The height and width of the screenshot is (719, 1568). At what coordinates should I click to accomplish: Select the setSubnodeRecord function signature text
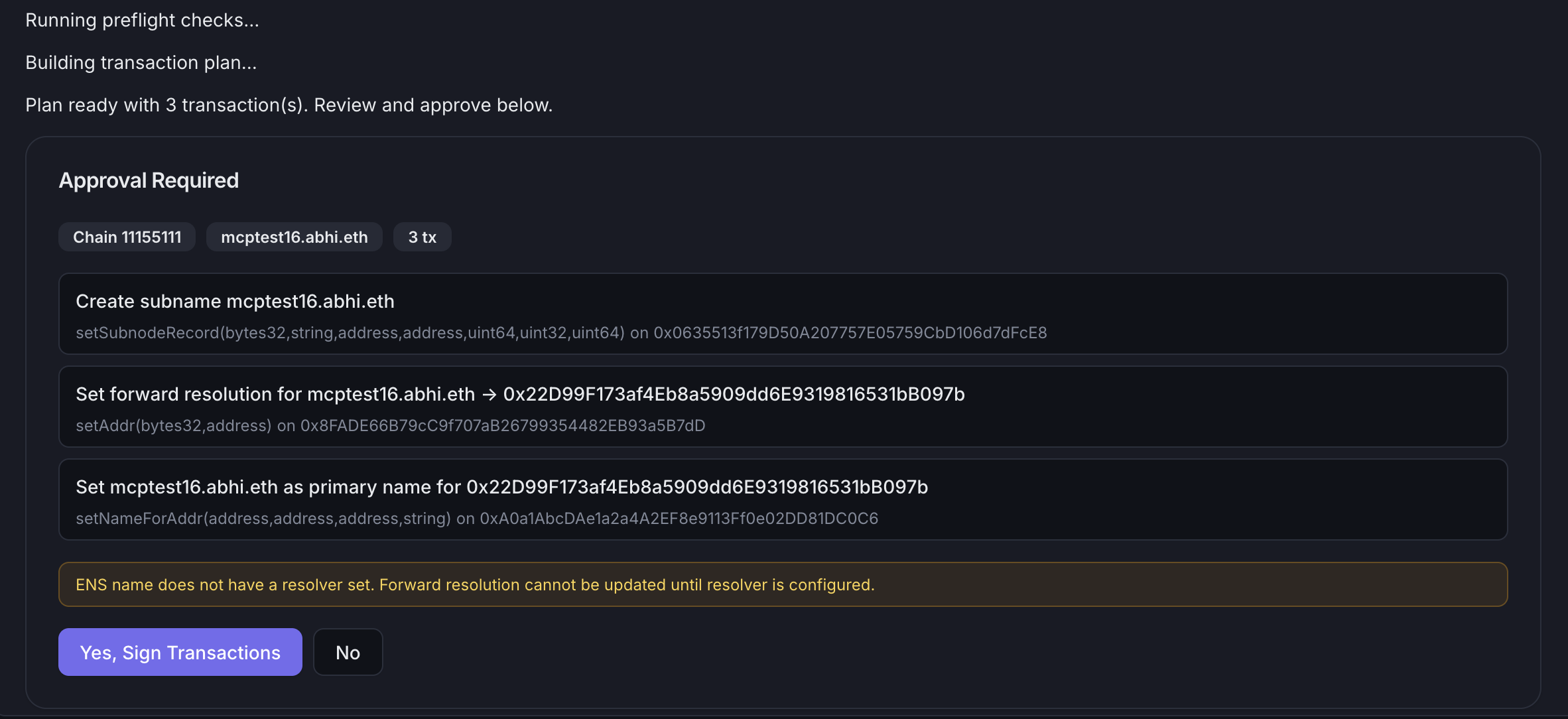350,332
